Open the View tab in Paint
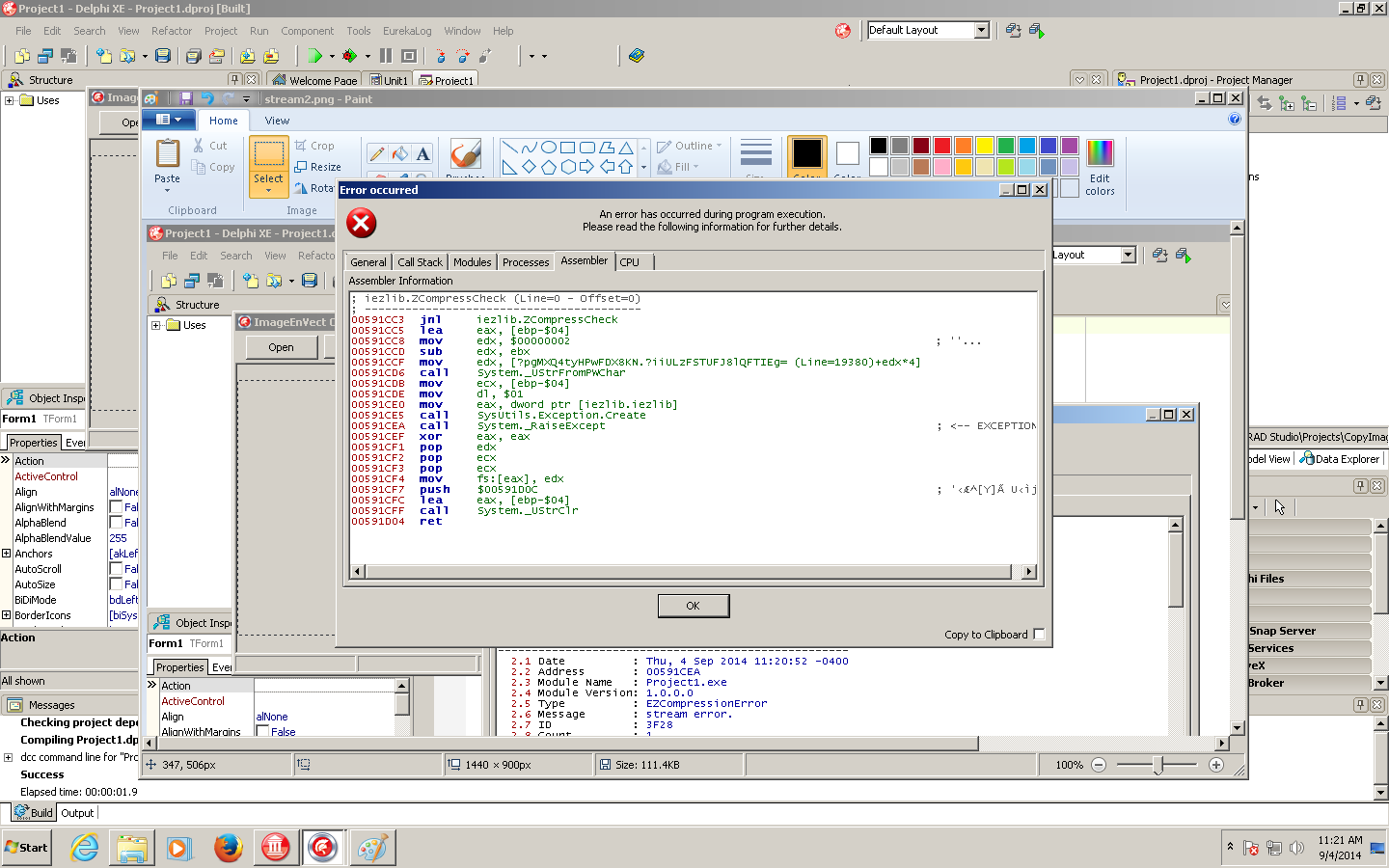Image resolution: width=1389 pixels, height=868 pixels. pyautogui.click(x=277, y=121)
